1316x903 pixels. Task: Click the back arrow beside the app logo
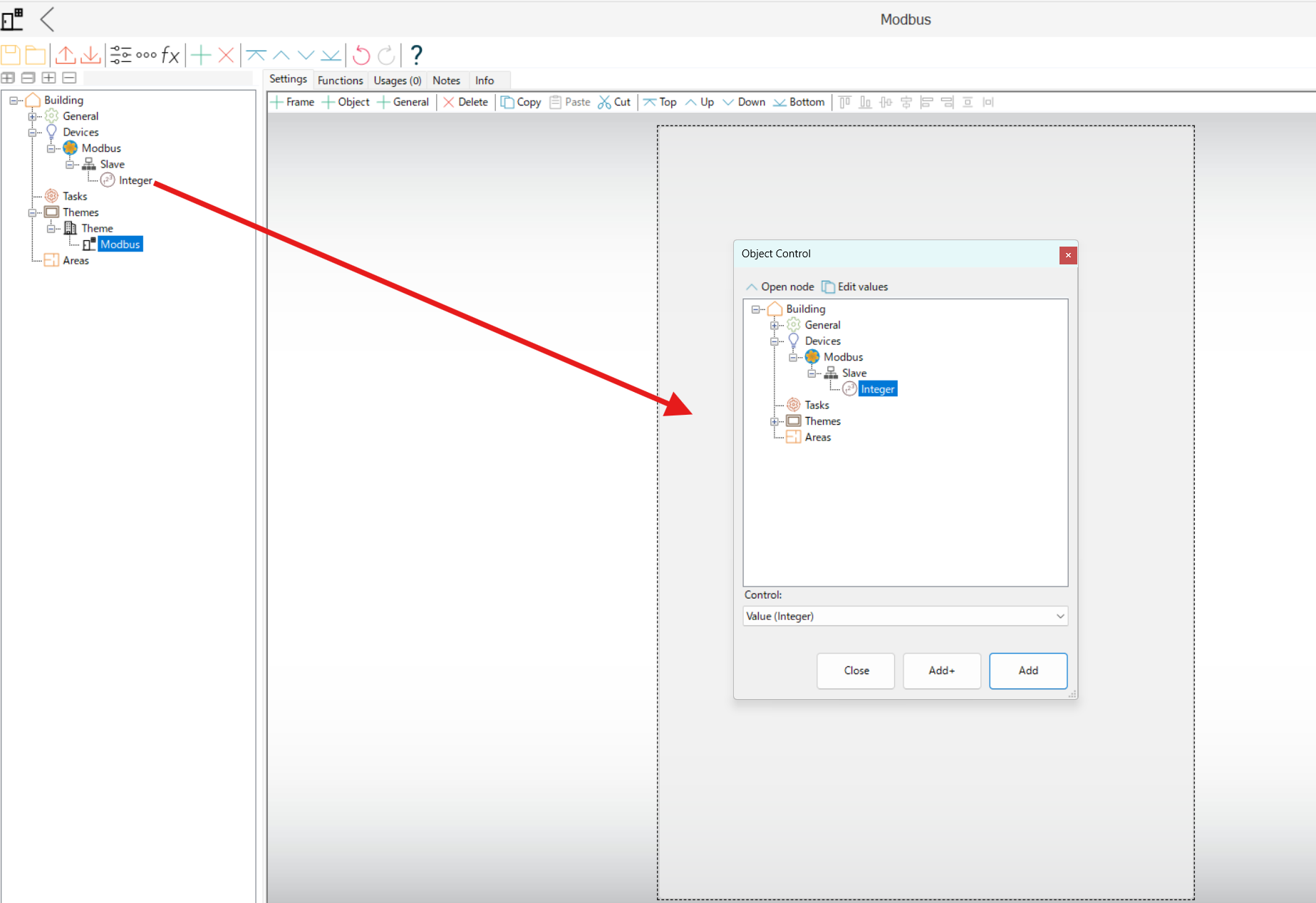(48, 19)
